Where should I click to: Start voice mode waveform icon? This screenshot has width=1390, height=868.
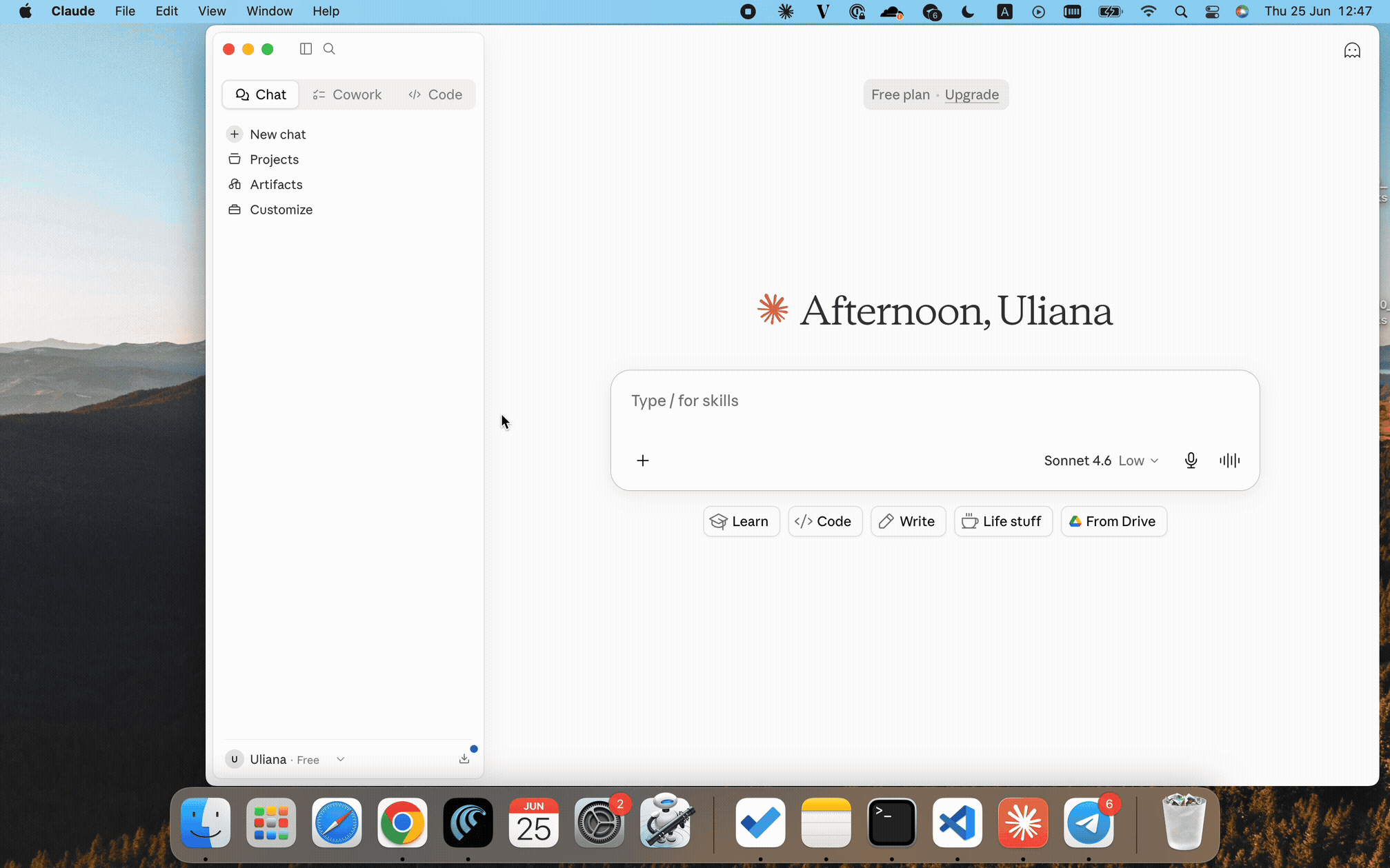pyautogui.click(x=1229, y=461)
